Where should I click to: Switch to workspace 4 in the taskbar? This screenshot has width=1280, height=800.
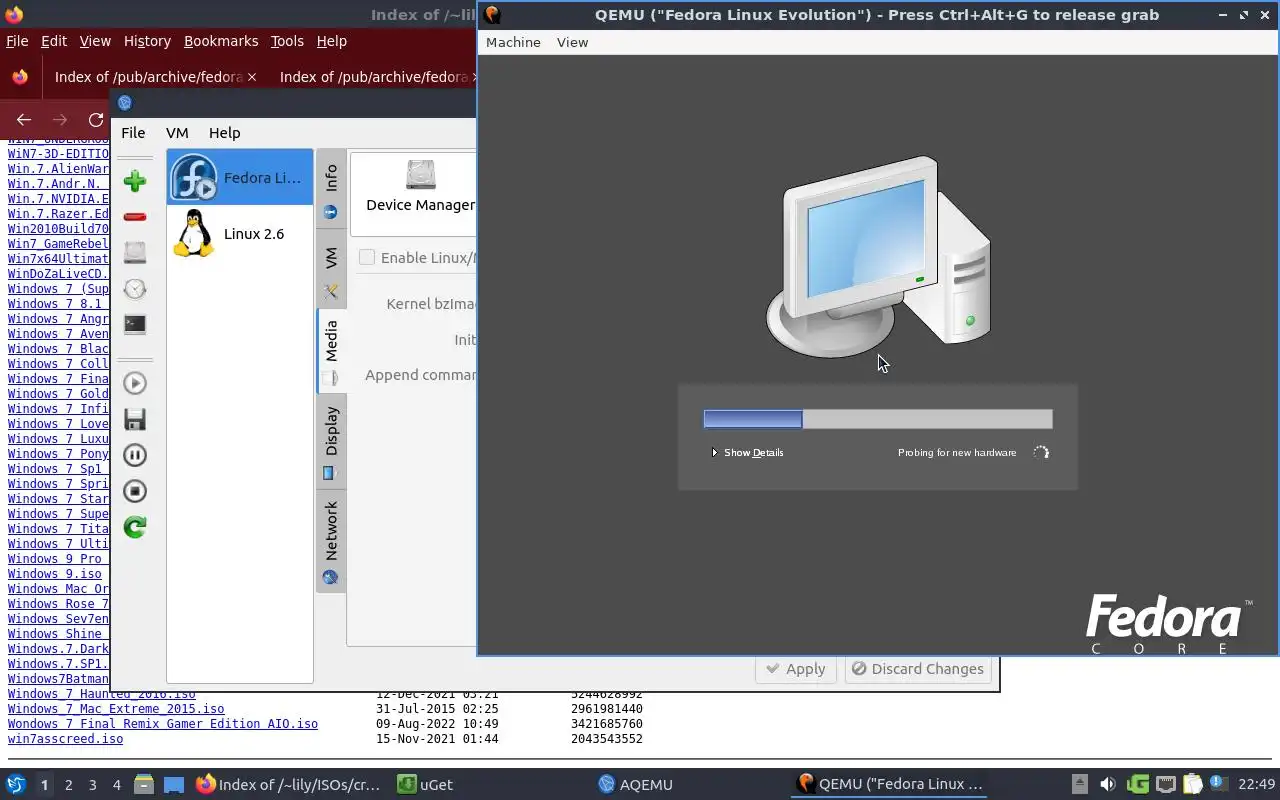117,785
